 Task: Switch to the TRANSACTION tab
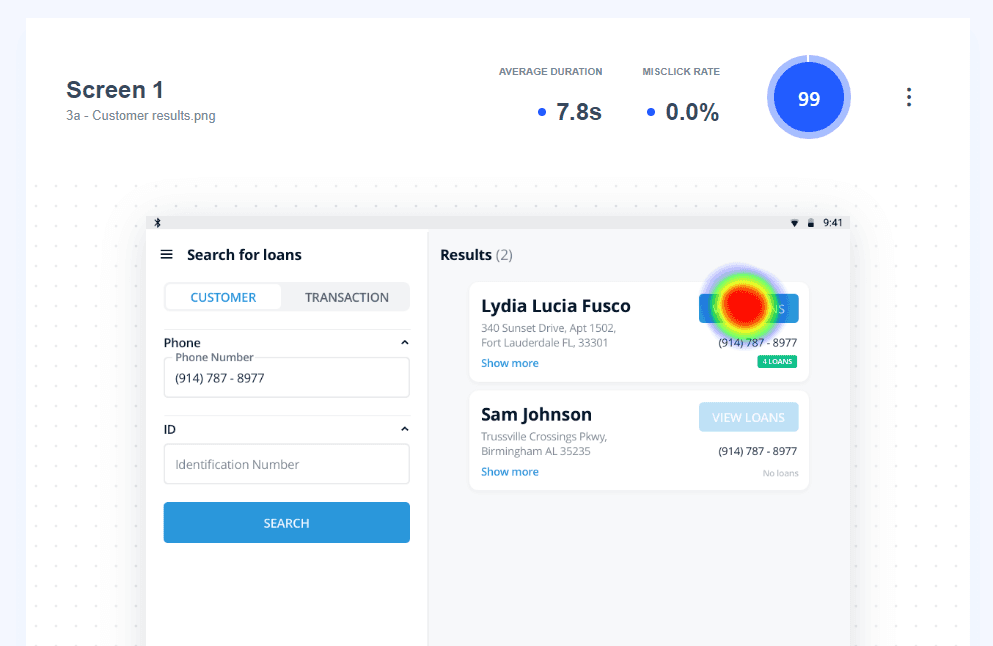(346, 297)
